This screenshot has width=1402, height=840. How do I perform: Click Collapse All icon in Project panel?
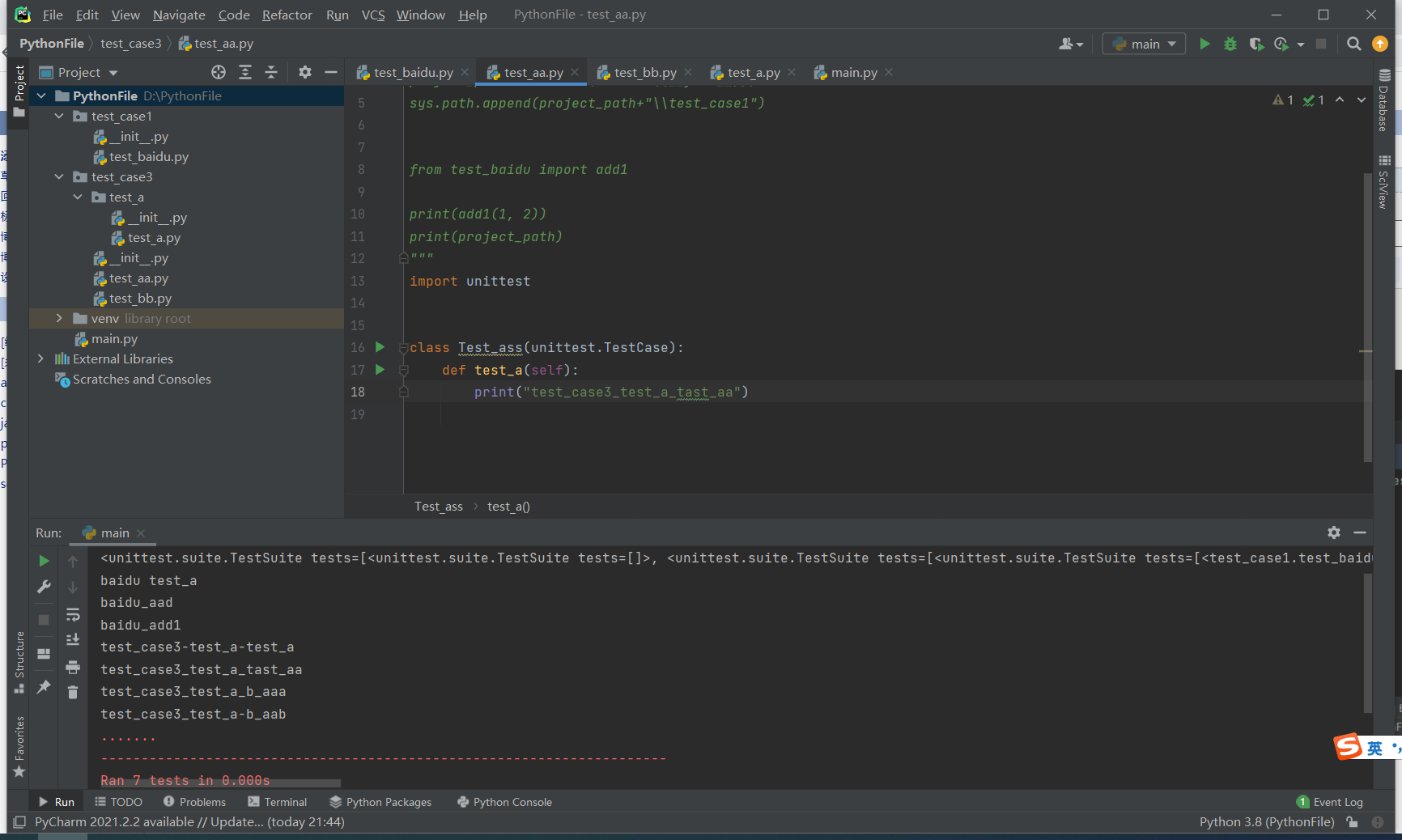tap(271, 72)
